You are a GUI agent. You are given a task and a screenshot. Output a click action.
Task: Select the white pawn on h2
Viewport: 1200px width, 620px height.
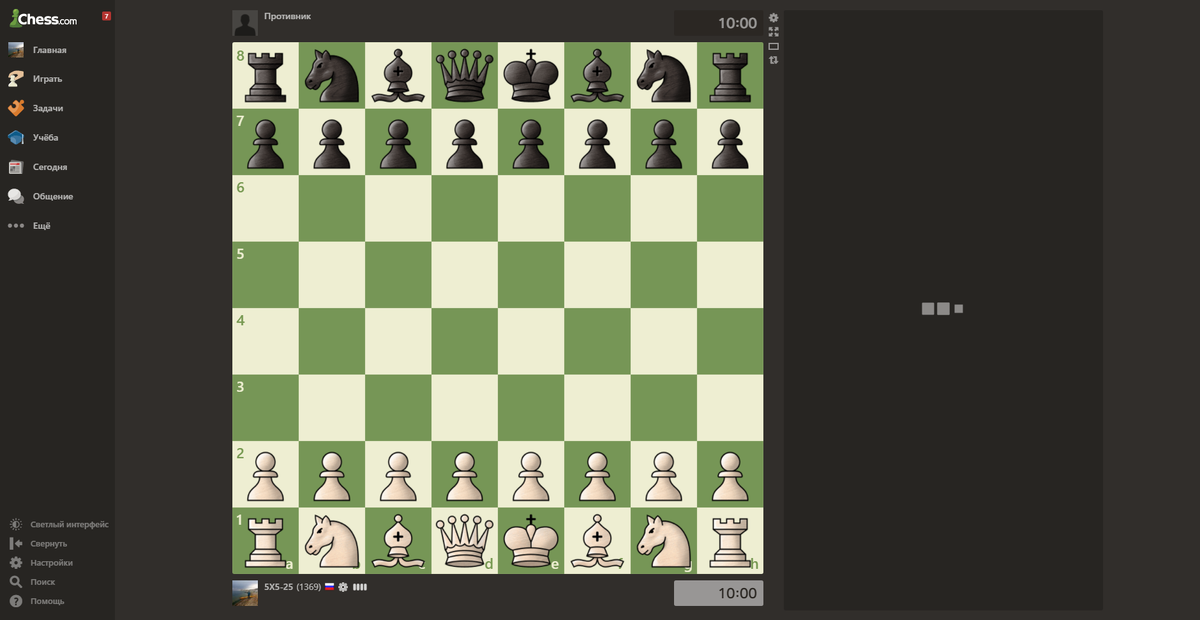(x=730, y=475)
